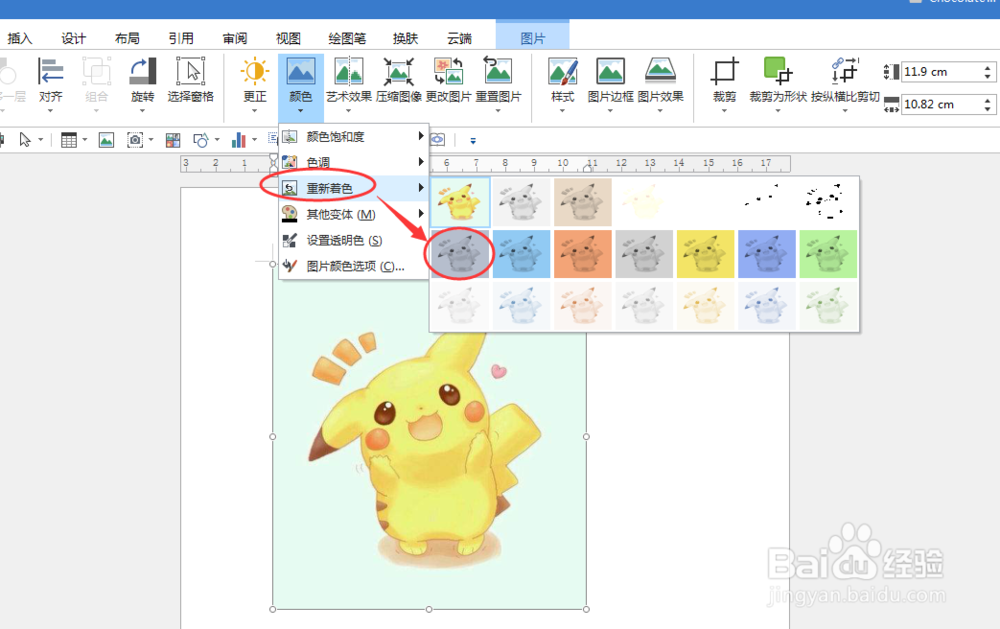Open 其他变体 (M) submenu
Screen dimensions: 1000x629
tap(353, 214)
